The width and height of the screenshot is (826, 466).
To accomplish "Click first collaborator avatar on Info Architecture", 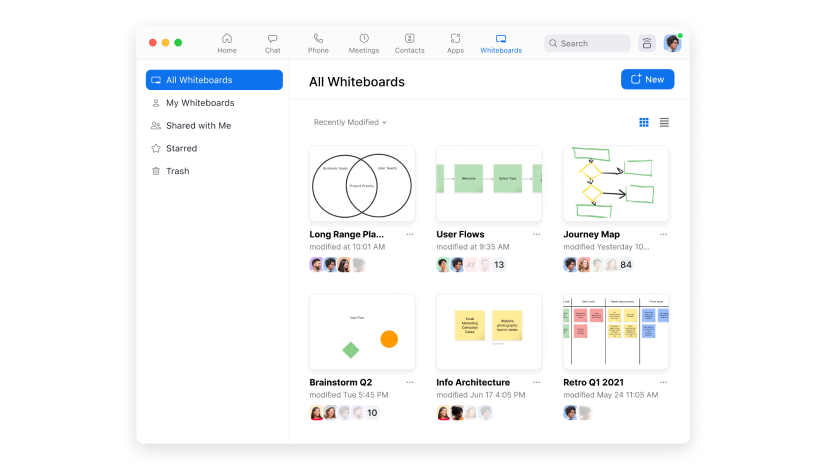I will pyautogui.click(x=444, y=413).
